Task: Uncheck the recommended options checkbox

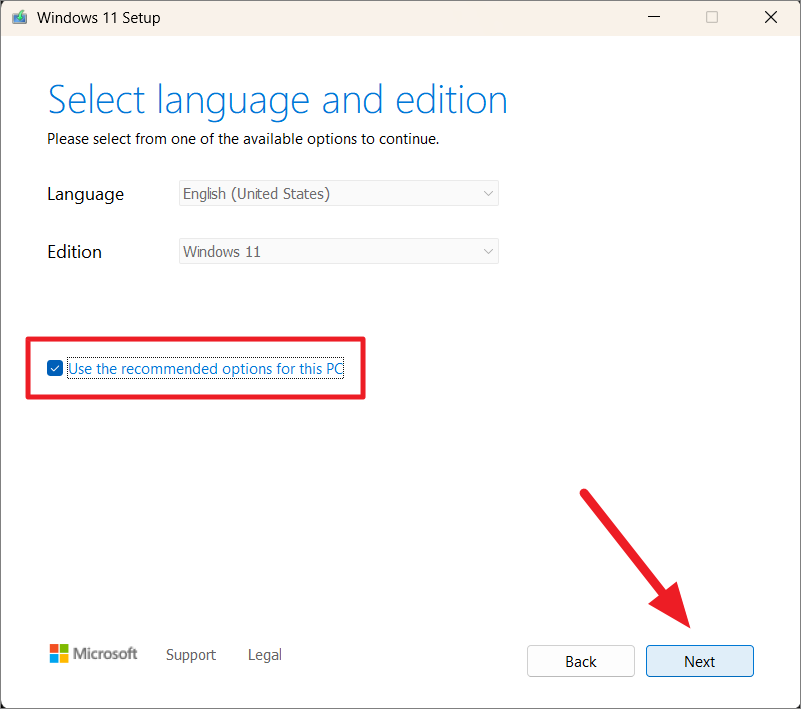Action: pyautogui.click(x=55, y=368)
